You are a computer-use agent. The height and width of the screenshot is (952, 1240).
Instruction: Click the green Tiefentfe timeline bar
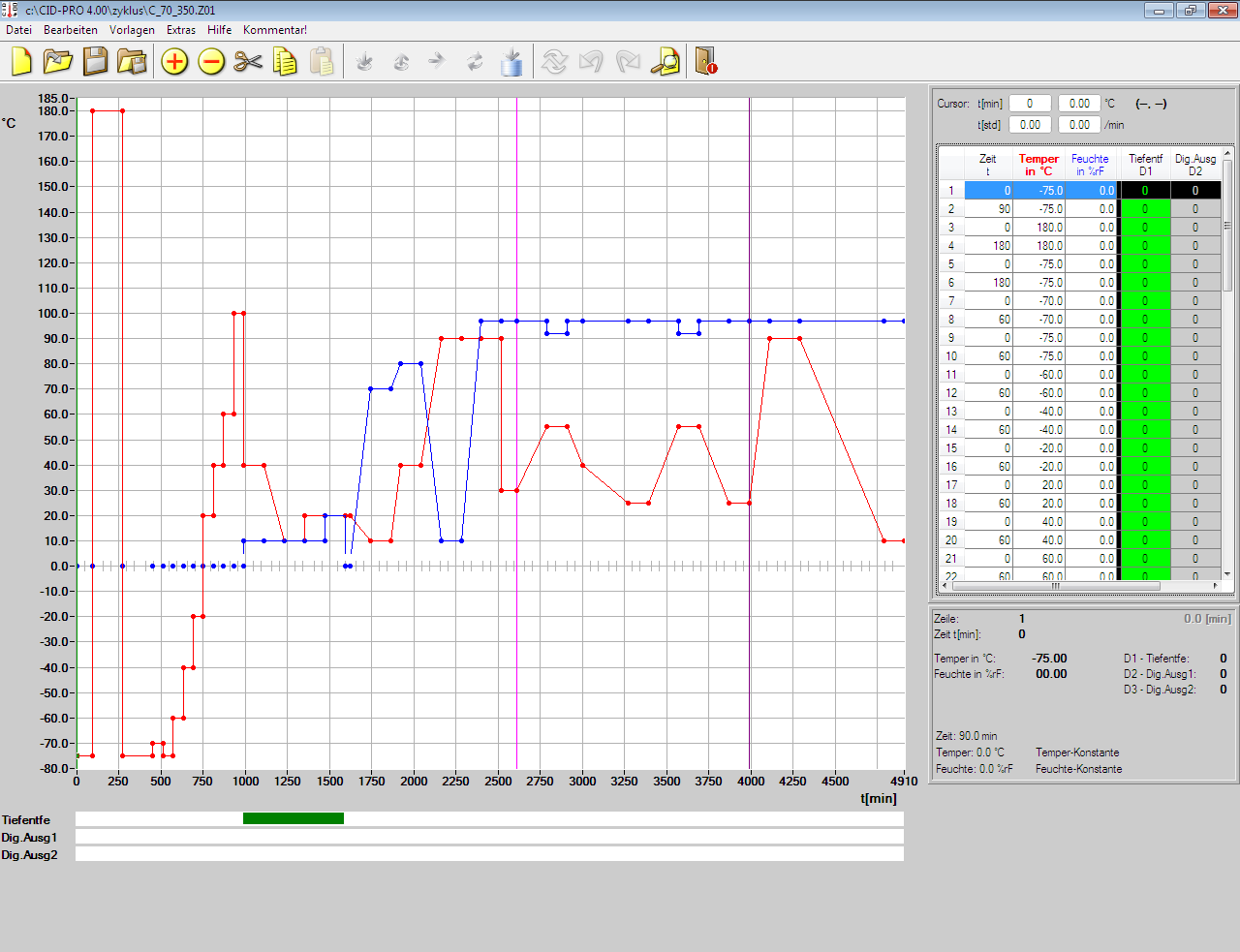(x=294, y=818)
